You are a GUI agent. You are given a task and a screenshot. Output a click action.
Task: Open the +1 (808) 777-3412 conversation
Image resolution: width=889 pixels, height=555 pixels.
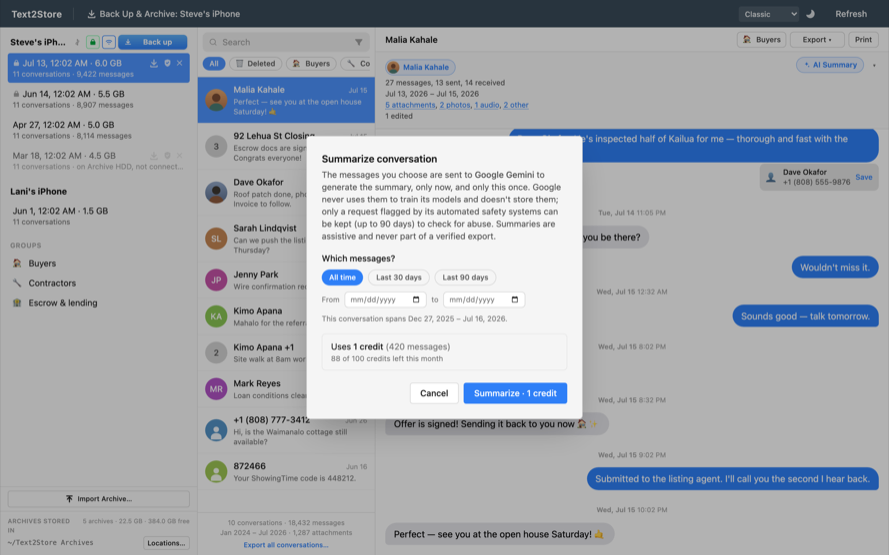pos(286,431)
